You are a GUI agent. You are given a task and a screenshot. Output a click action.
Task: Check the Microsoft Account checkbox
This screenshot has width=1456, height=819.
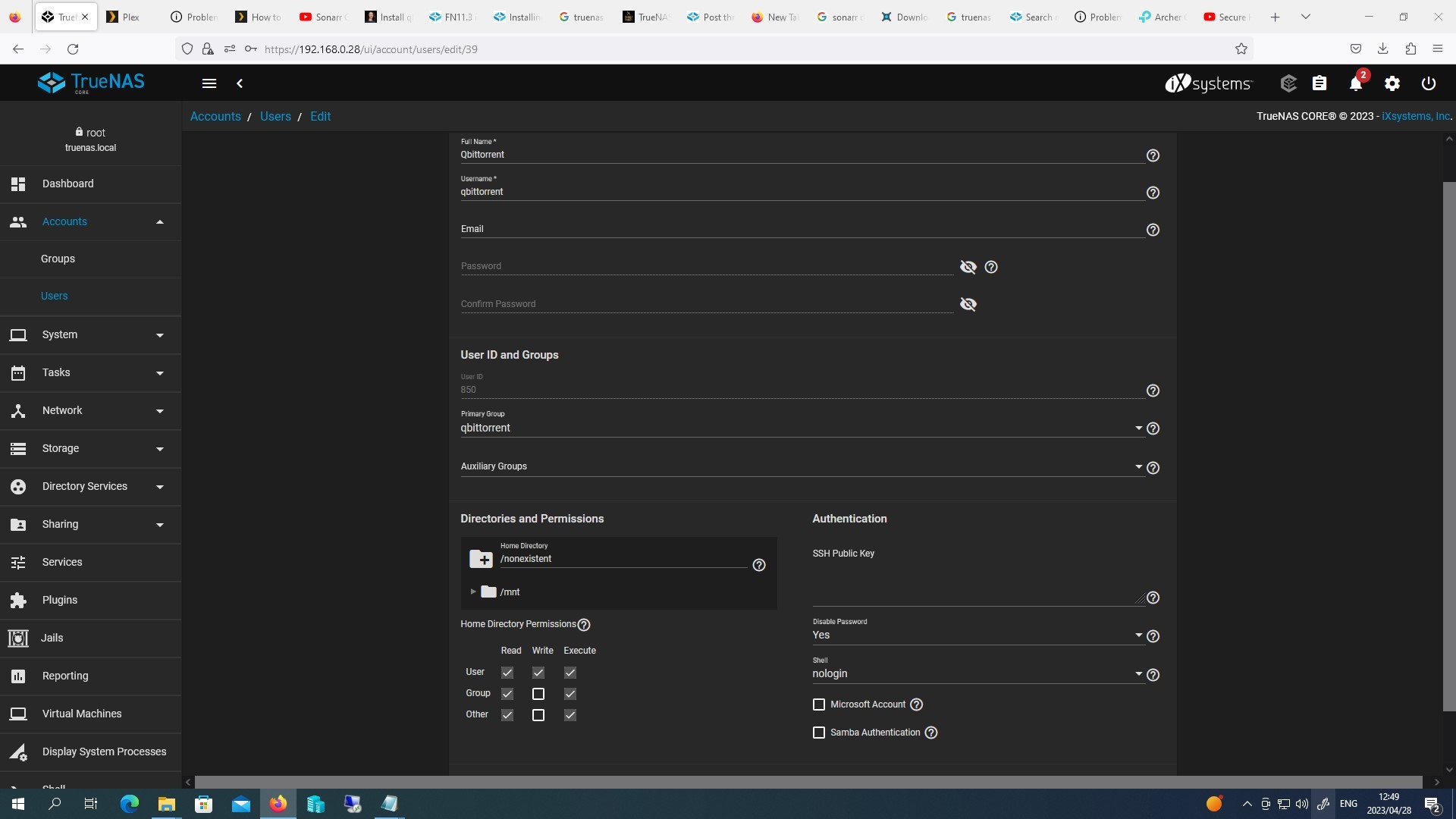[x=819, y=704]
